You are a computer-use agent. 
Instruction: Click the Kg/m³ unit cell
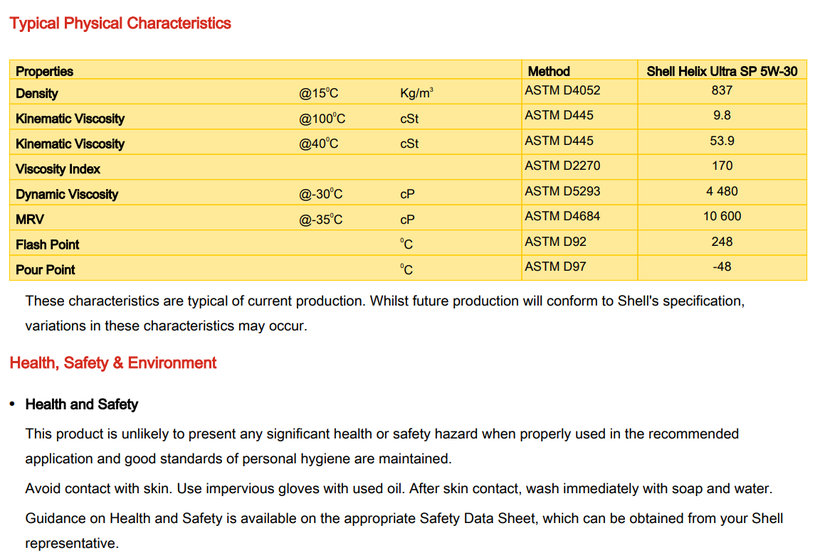[x=416, y=93]
